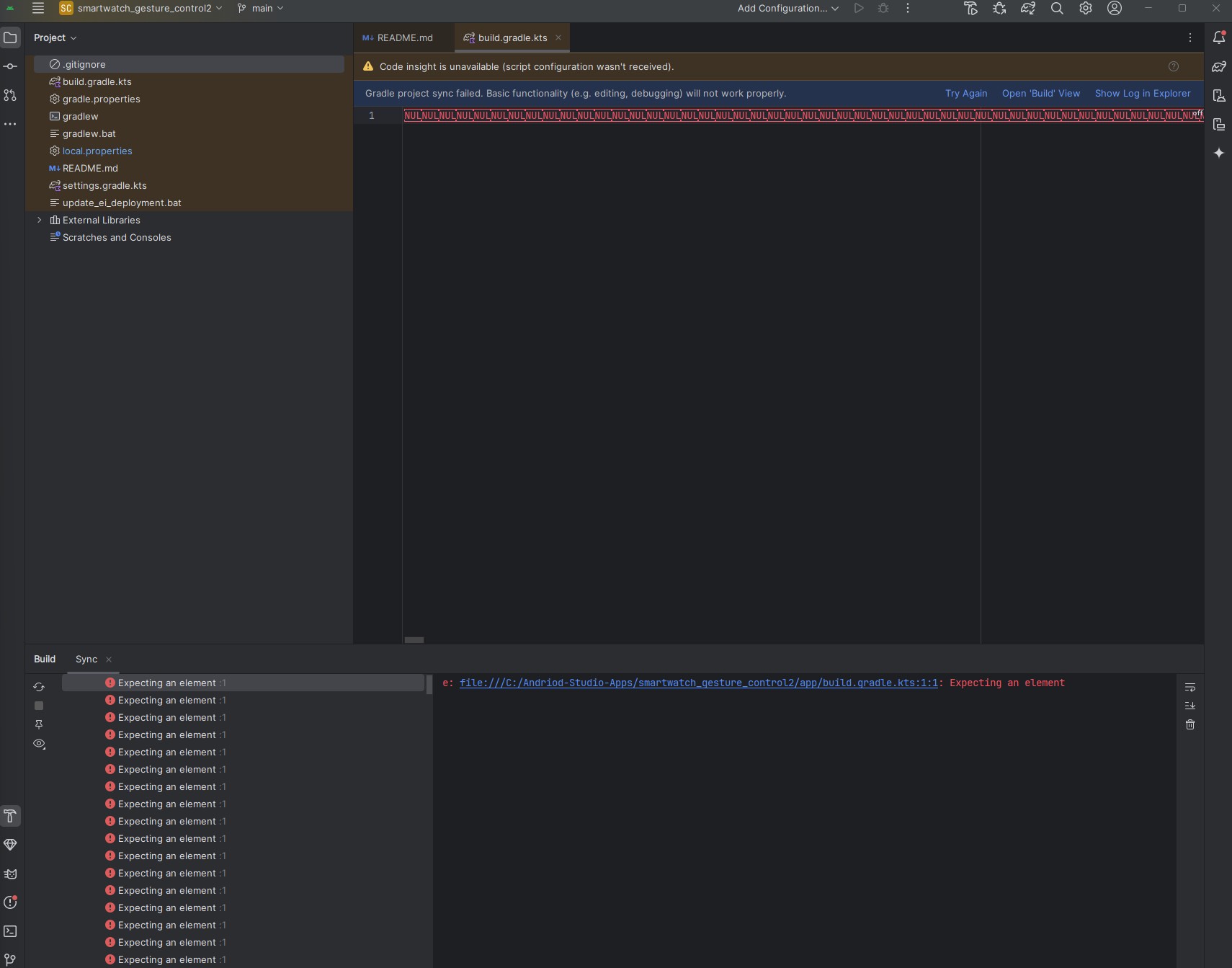Click Show Log in Explorer link

[x=1143, y=93]
